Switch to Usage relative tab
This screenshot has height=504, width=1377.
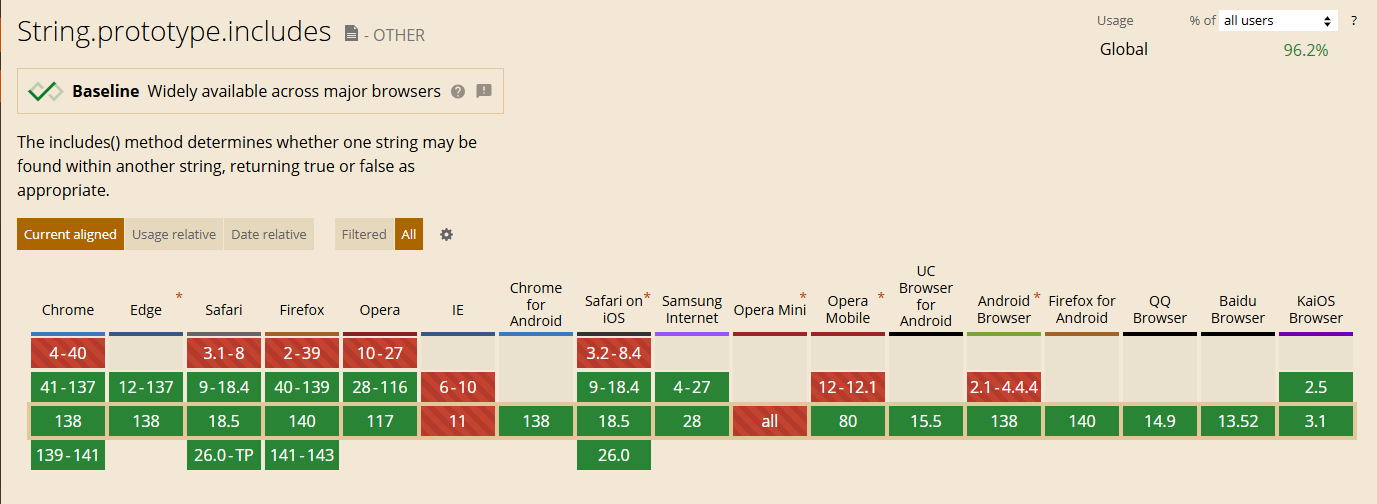174,234
